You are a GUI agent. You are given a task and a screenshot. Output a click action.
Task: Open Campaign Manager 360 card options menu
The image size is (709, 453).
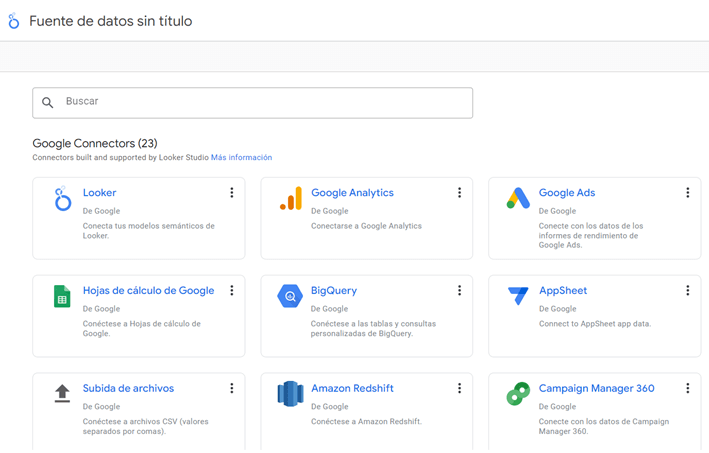pos(688,388)
